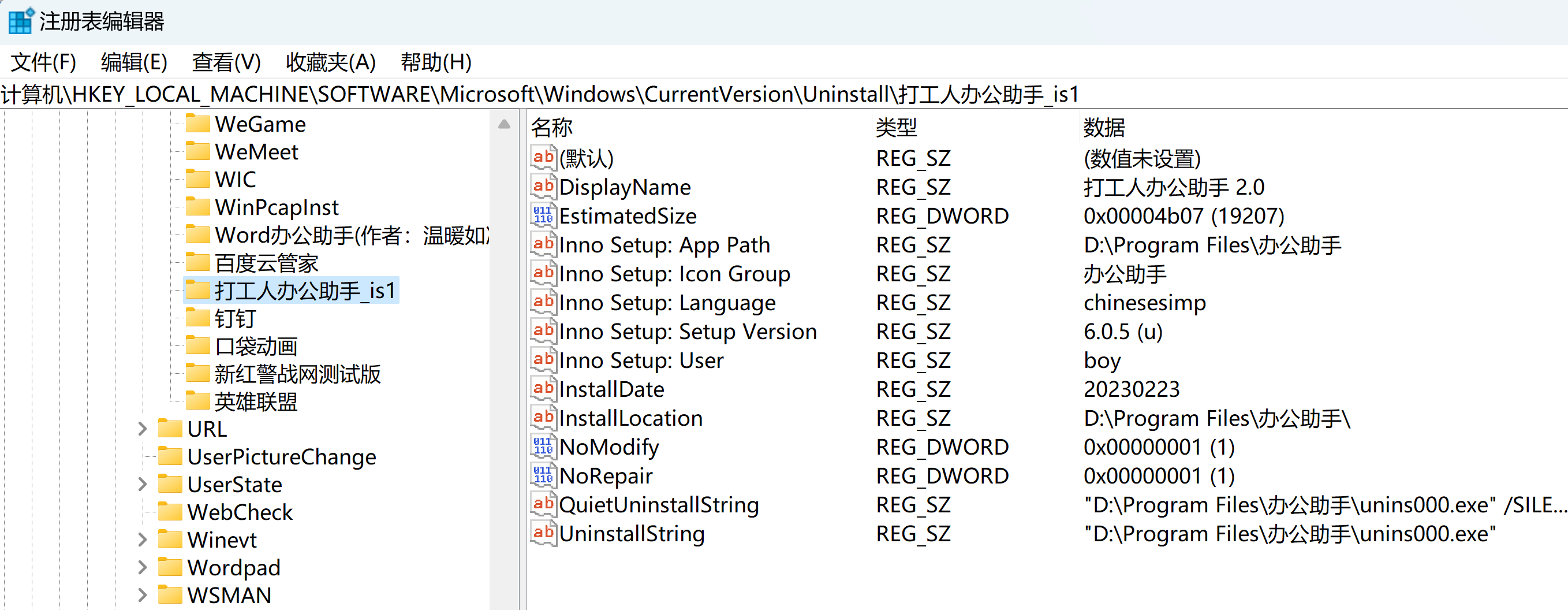
Task: Click the Inno Setup: Setup Version value icon
Action: point(543,331)
